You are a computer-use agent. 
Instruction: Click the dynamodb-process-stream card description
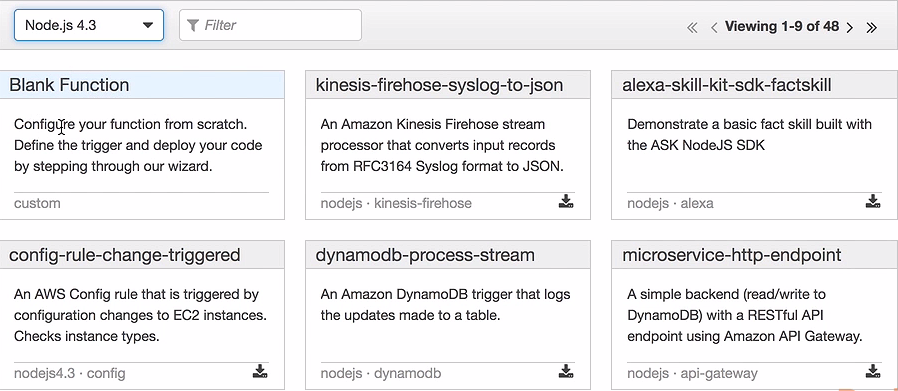click(x=446, y=305)
